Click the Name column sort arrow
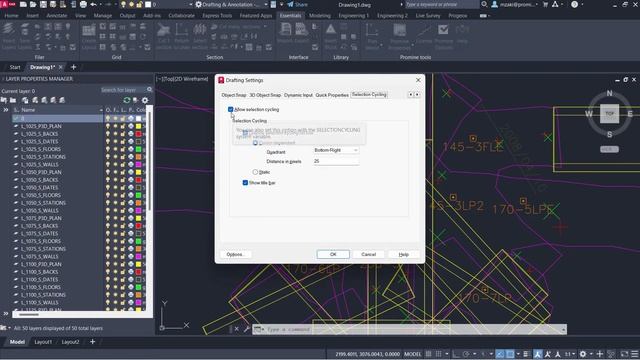Viewport: 640px width, 360px height. click(x=101, y=110)
